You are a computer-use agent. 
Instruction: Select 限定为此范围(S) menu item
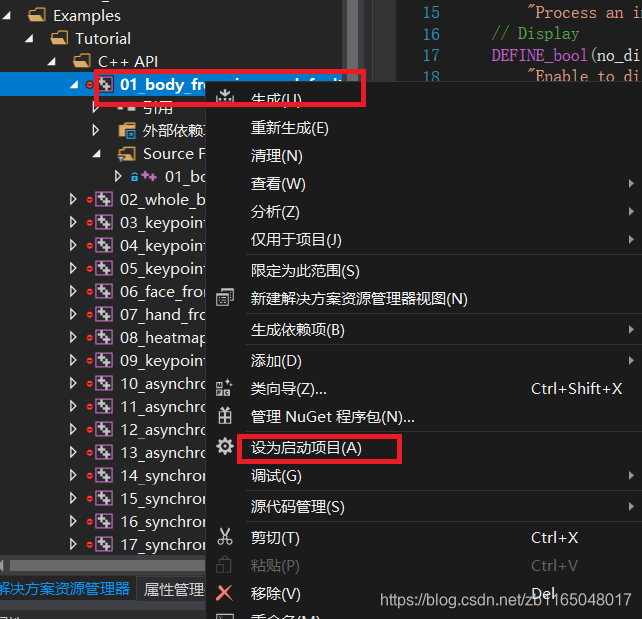(x=305, y=271)
